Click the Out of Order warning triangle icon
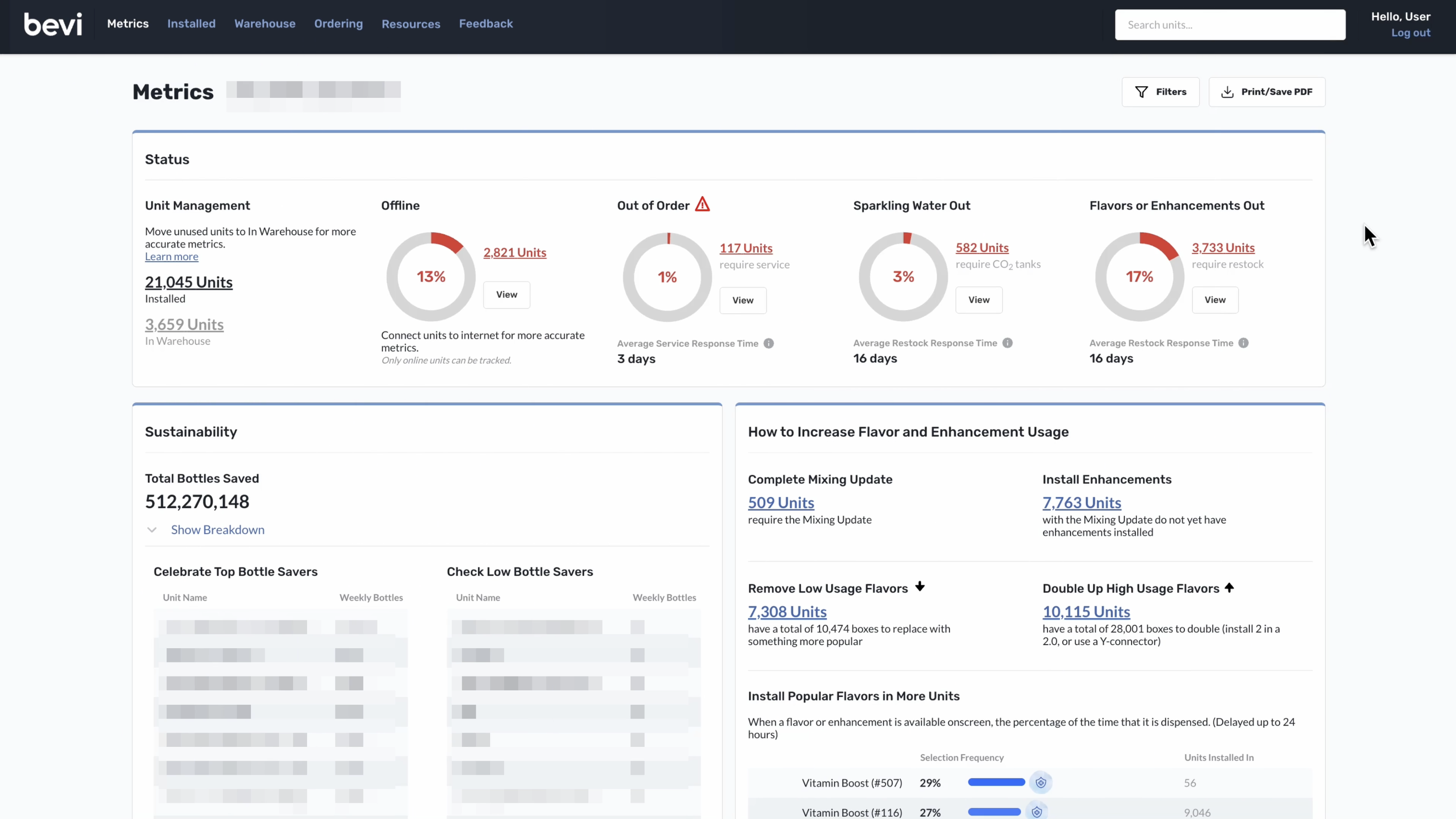1456x819 pixels. tap(702, 204)
